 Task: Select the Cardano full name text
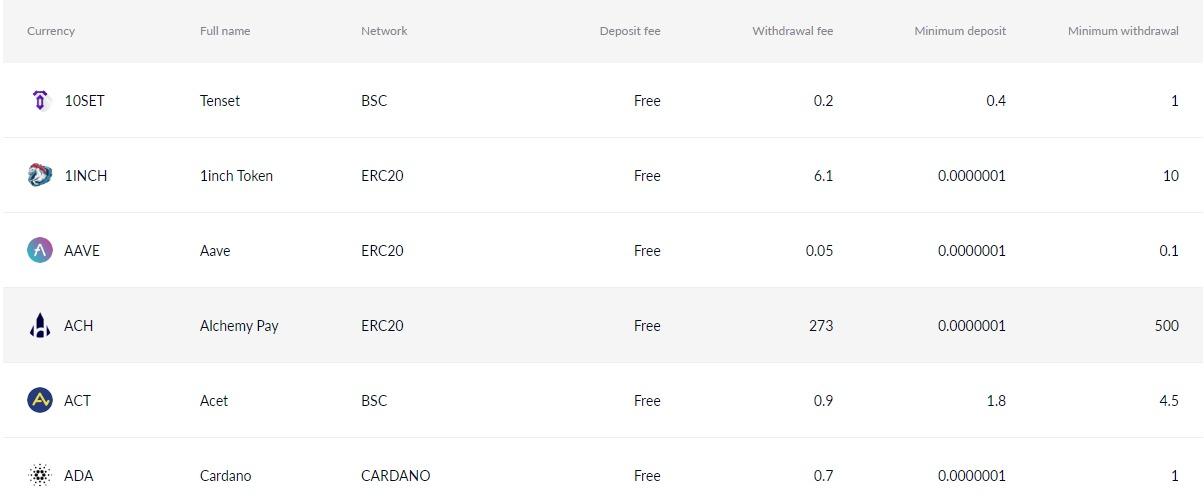[226, 475]
